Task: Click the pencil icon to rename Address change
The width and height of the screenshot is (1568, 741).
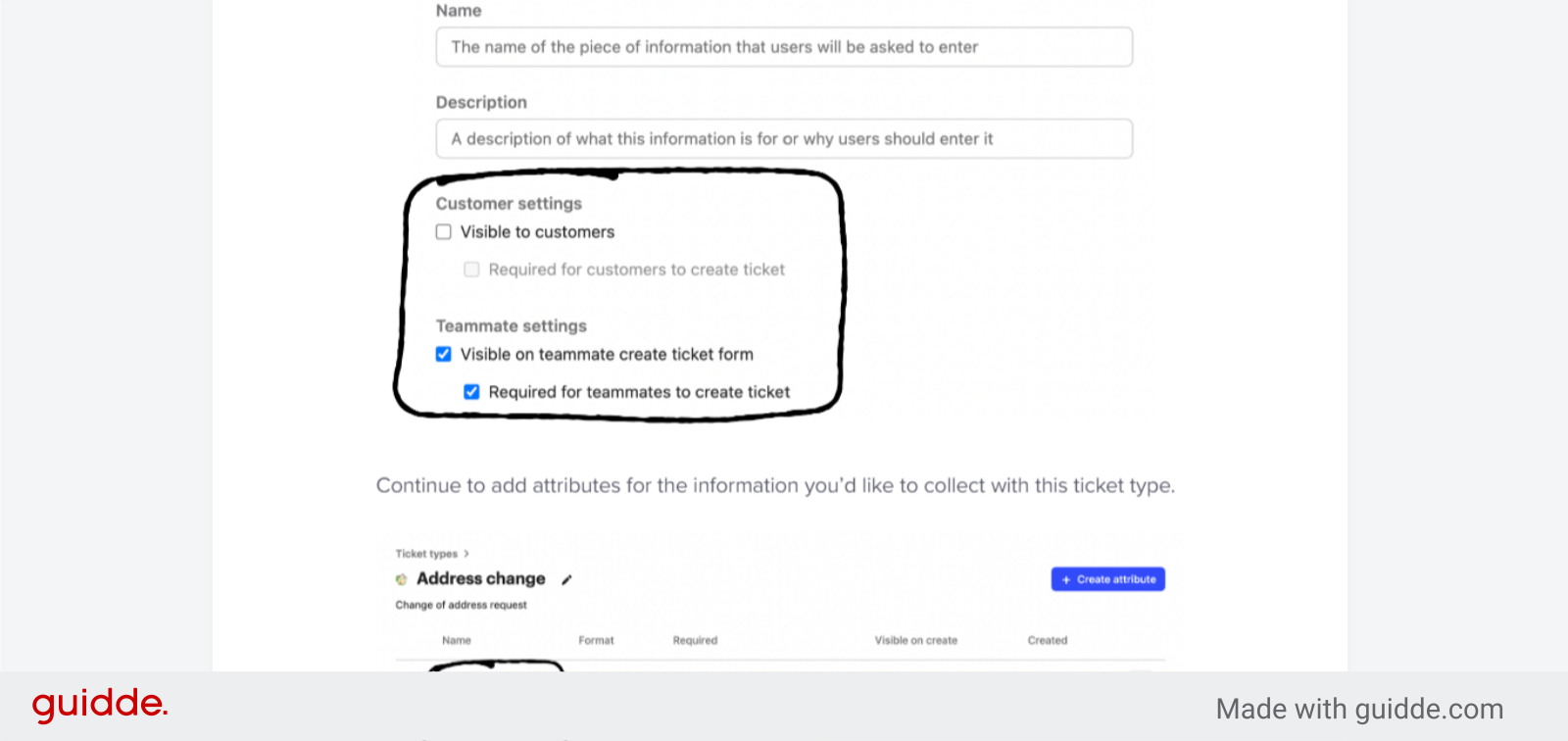Action: pyautogui.click(x=566, y=578)
